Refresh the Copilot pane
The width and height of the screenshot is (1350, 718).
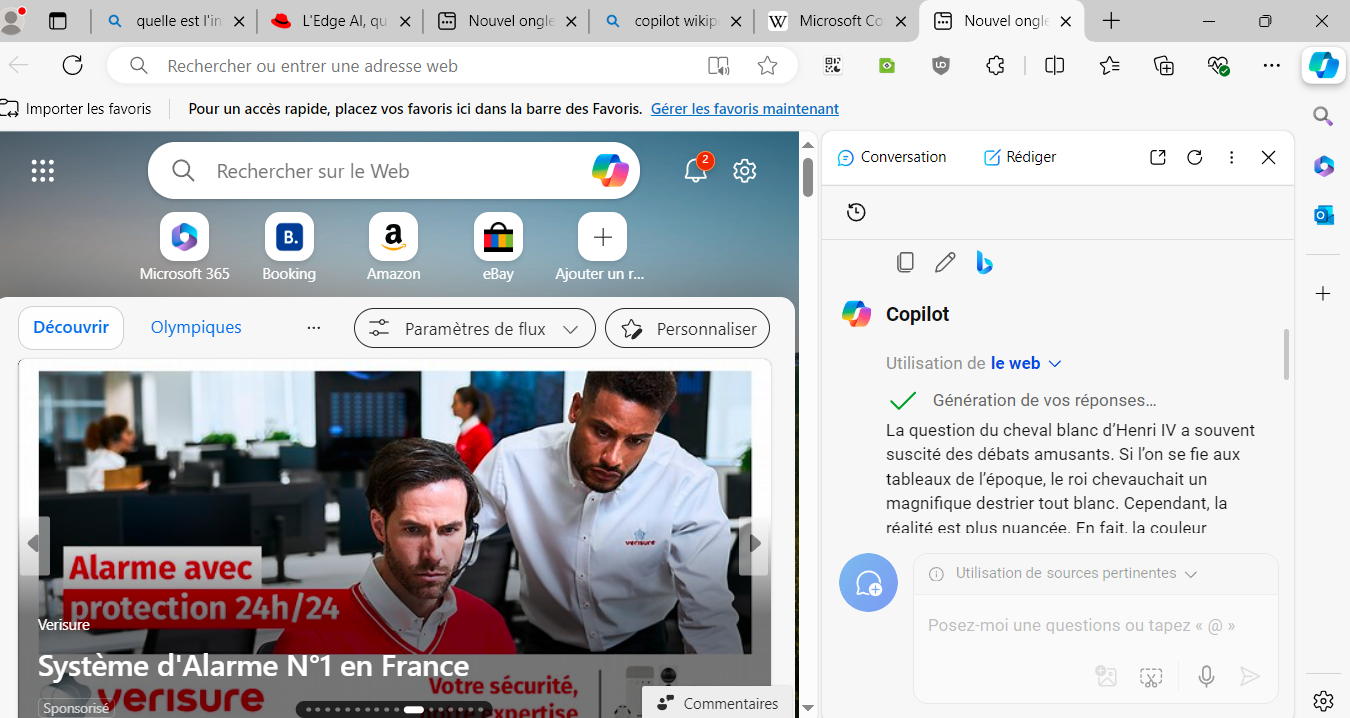[1194, 157]
